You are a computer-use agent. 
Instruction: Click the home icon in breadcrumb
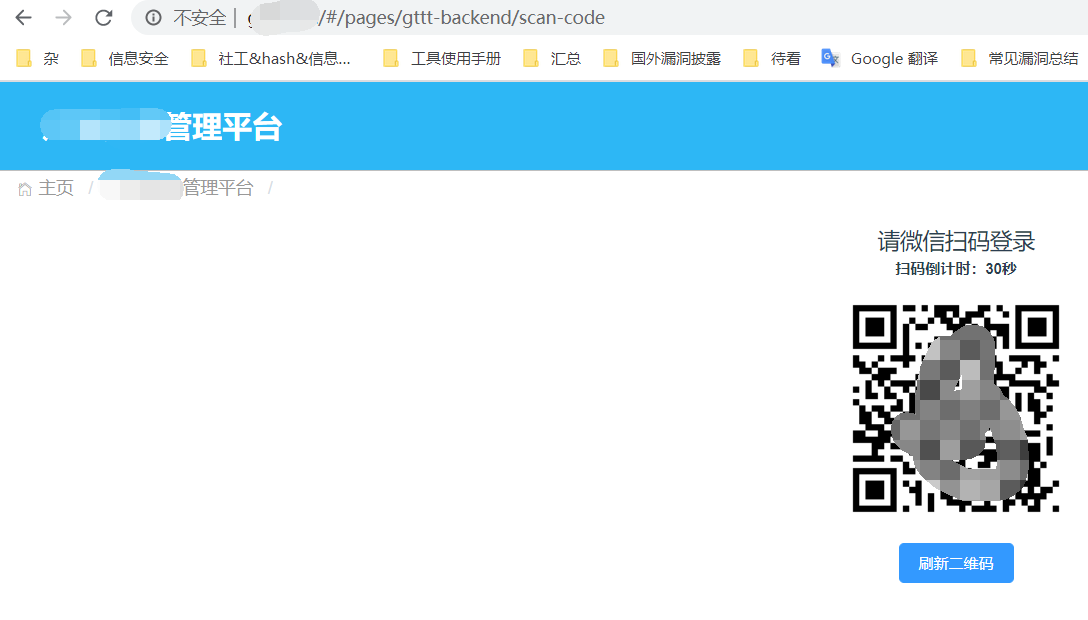pyautogui.click(x=25, y=189)
